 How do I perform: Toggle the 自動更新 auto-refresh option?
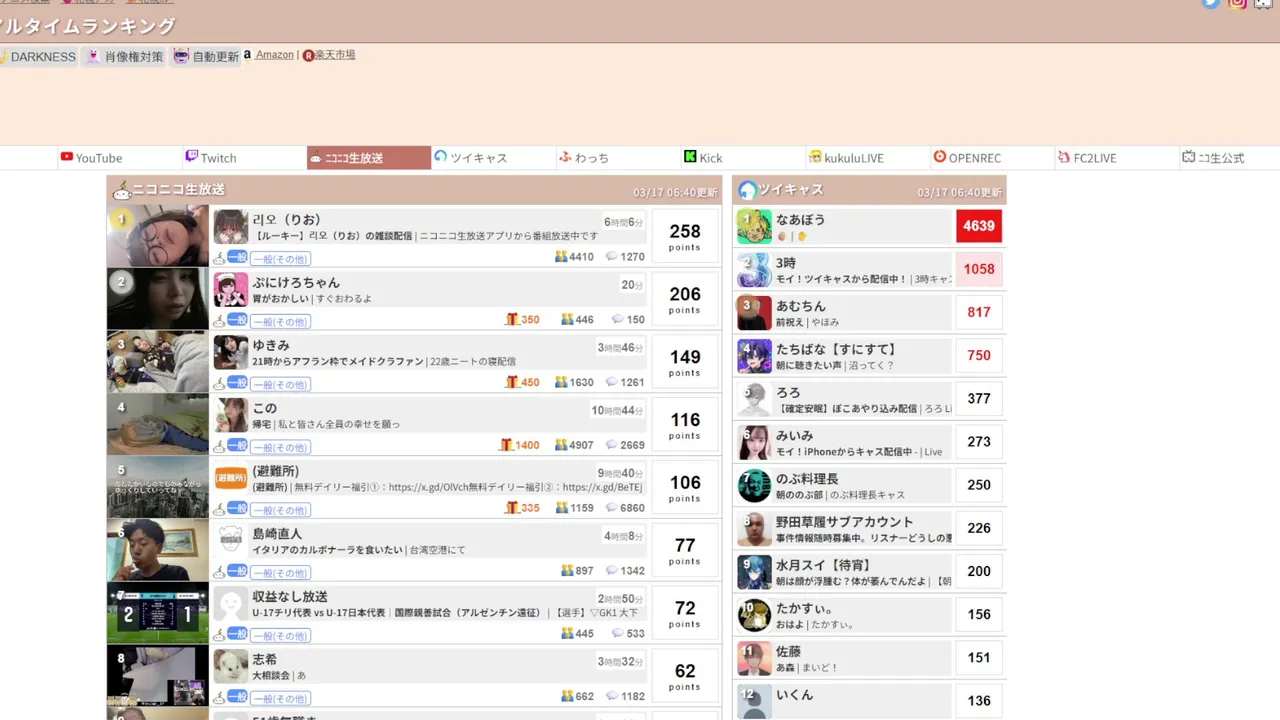click(206, 57)
